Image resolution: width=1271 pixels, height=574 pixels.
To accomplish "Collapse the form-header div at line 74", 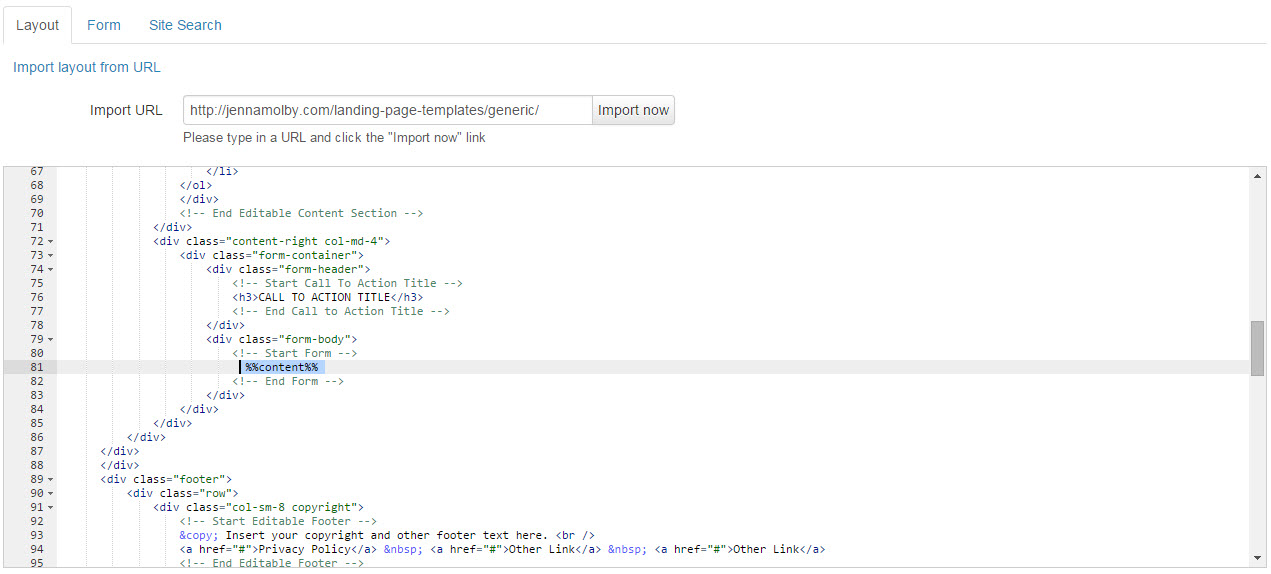I will (50, 270).
